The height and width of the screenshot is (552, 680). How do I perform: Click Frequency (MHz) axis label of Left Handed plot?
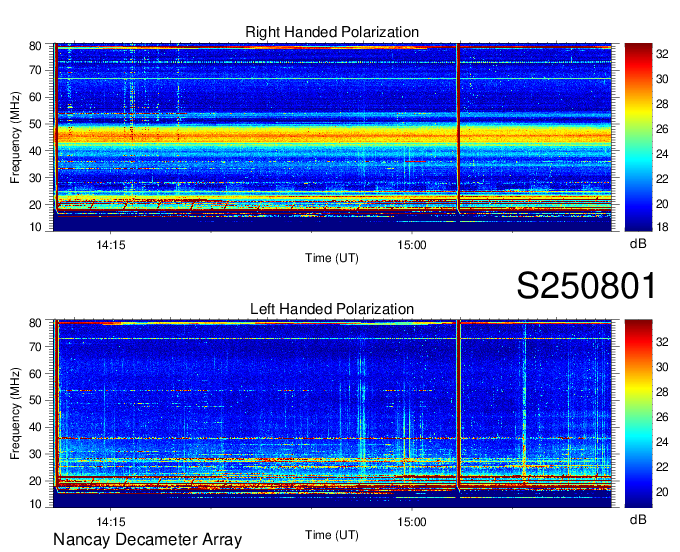[x=15, y=414]
